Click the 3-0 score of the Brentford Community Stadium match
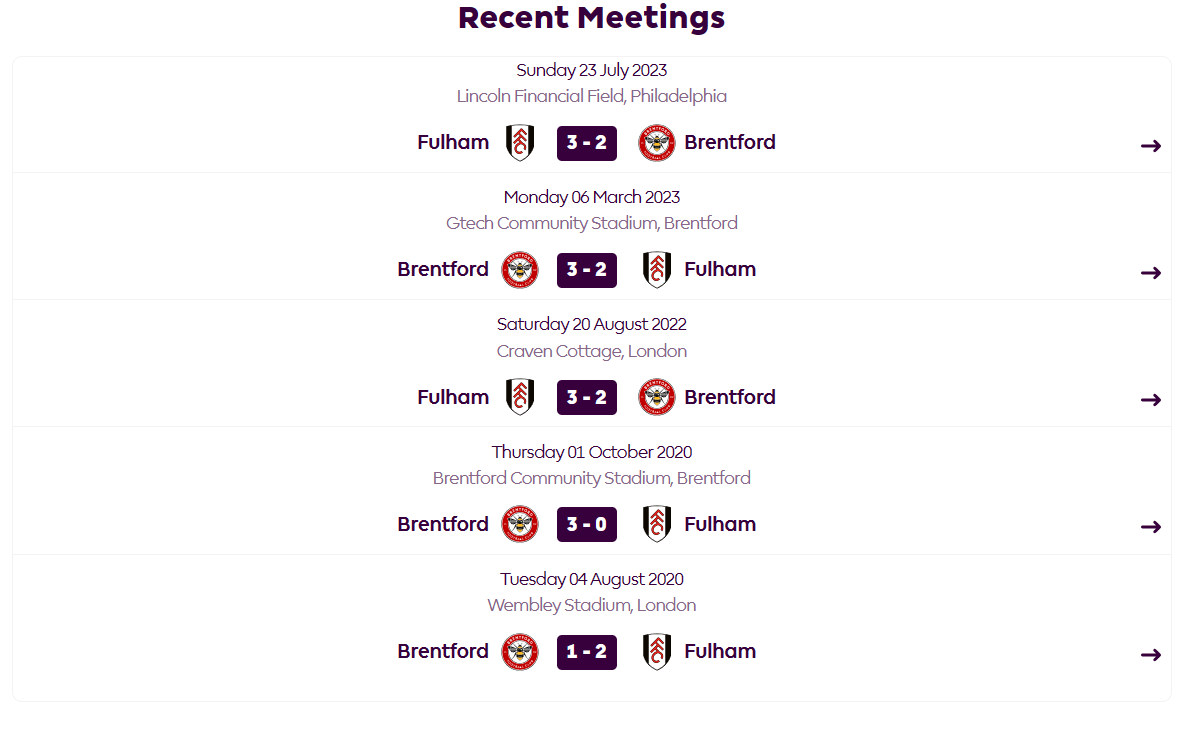Viewport: 1193px width, 737px height. click(587, 525)
